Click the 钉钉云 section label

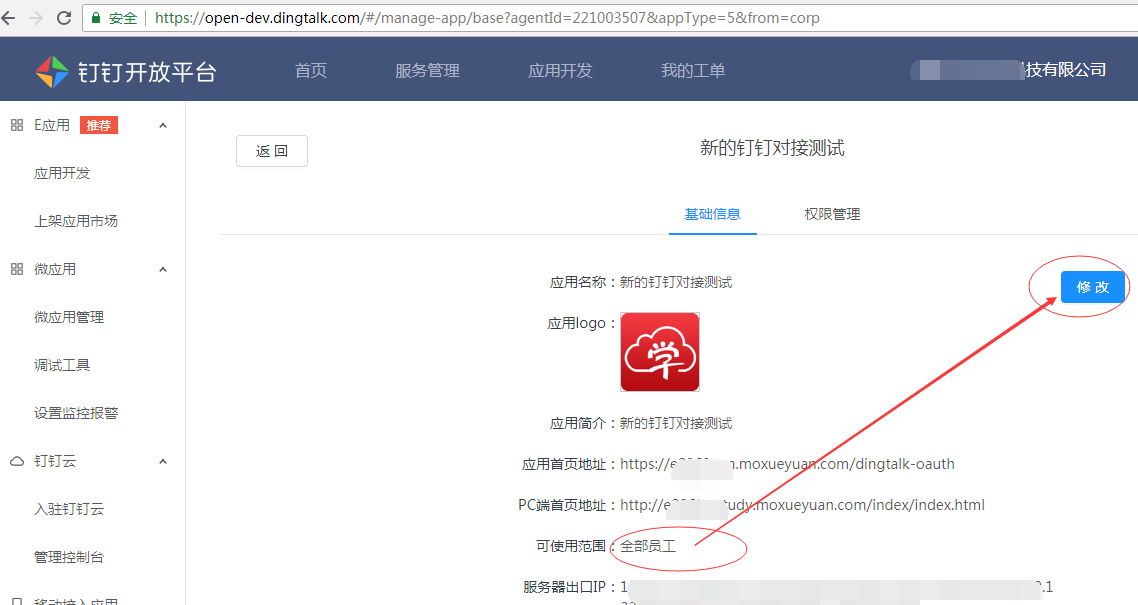(x=55, y=461)
